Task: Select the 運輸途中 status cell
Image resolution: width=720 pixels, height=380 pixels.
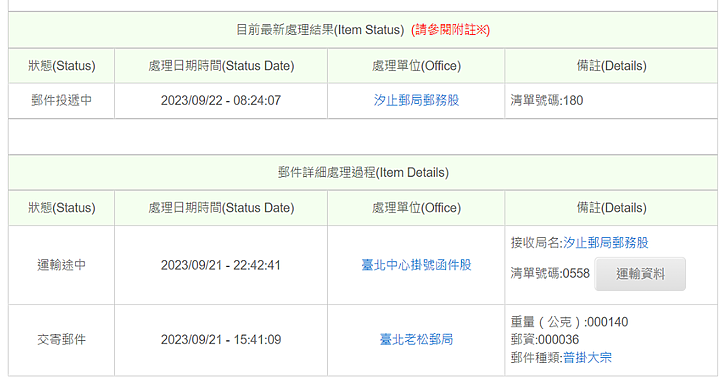Action: pos(62,265)
